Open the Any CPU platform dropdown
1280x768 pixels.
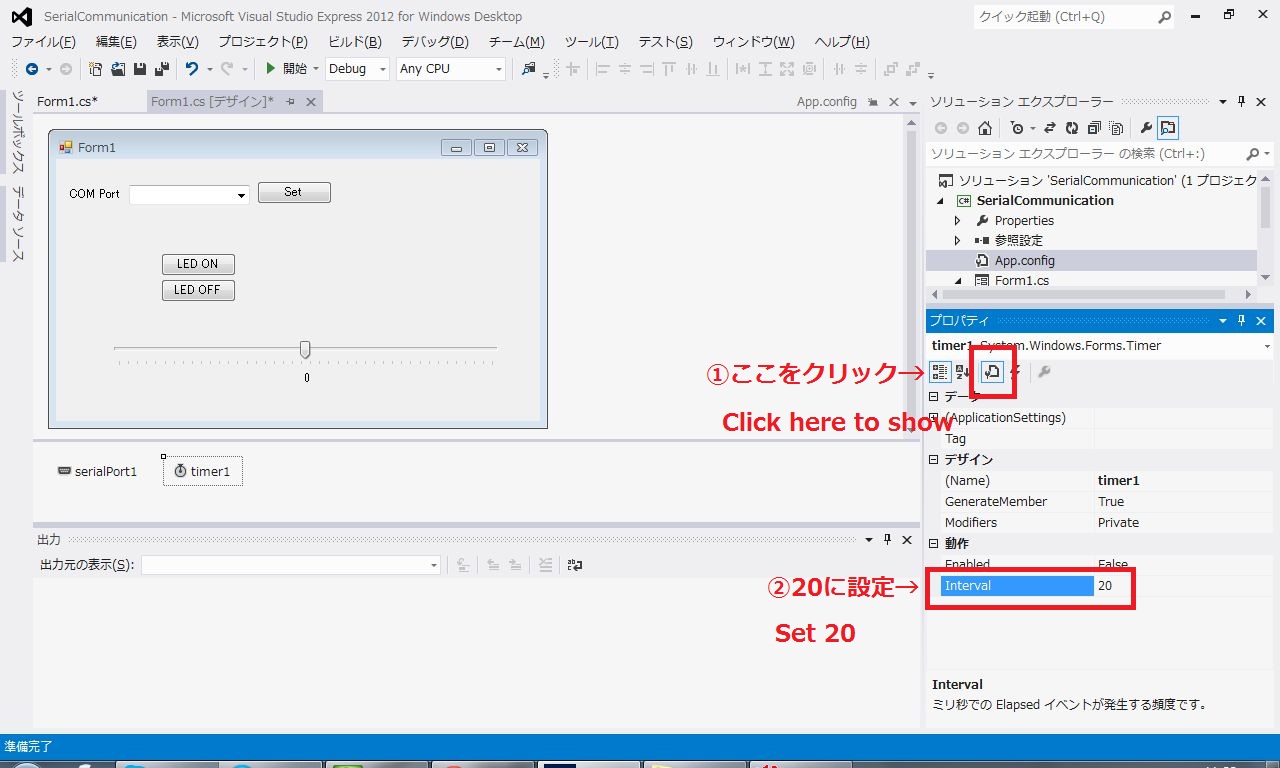pos(450,69)
